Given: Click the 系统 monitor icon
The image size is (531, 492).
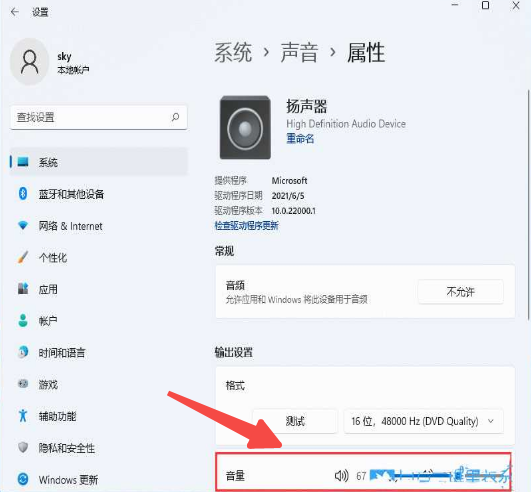Looking at the screenshot, I should (x=23, y=162).
